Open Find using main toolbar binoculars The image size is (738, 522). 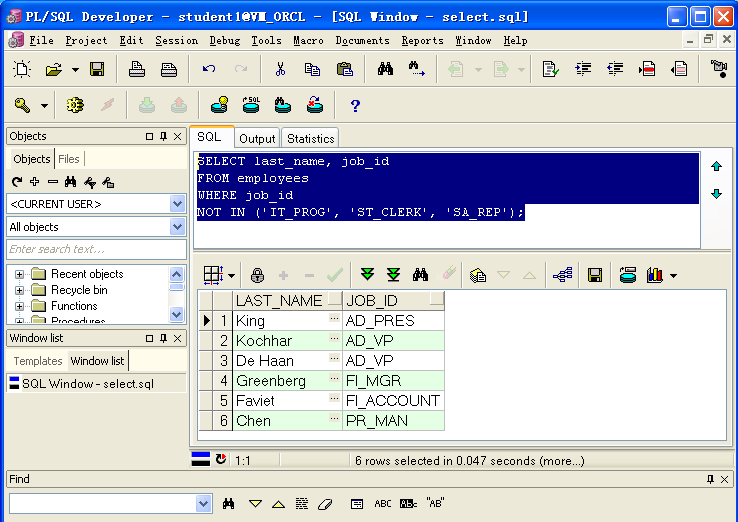385,70
